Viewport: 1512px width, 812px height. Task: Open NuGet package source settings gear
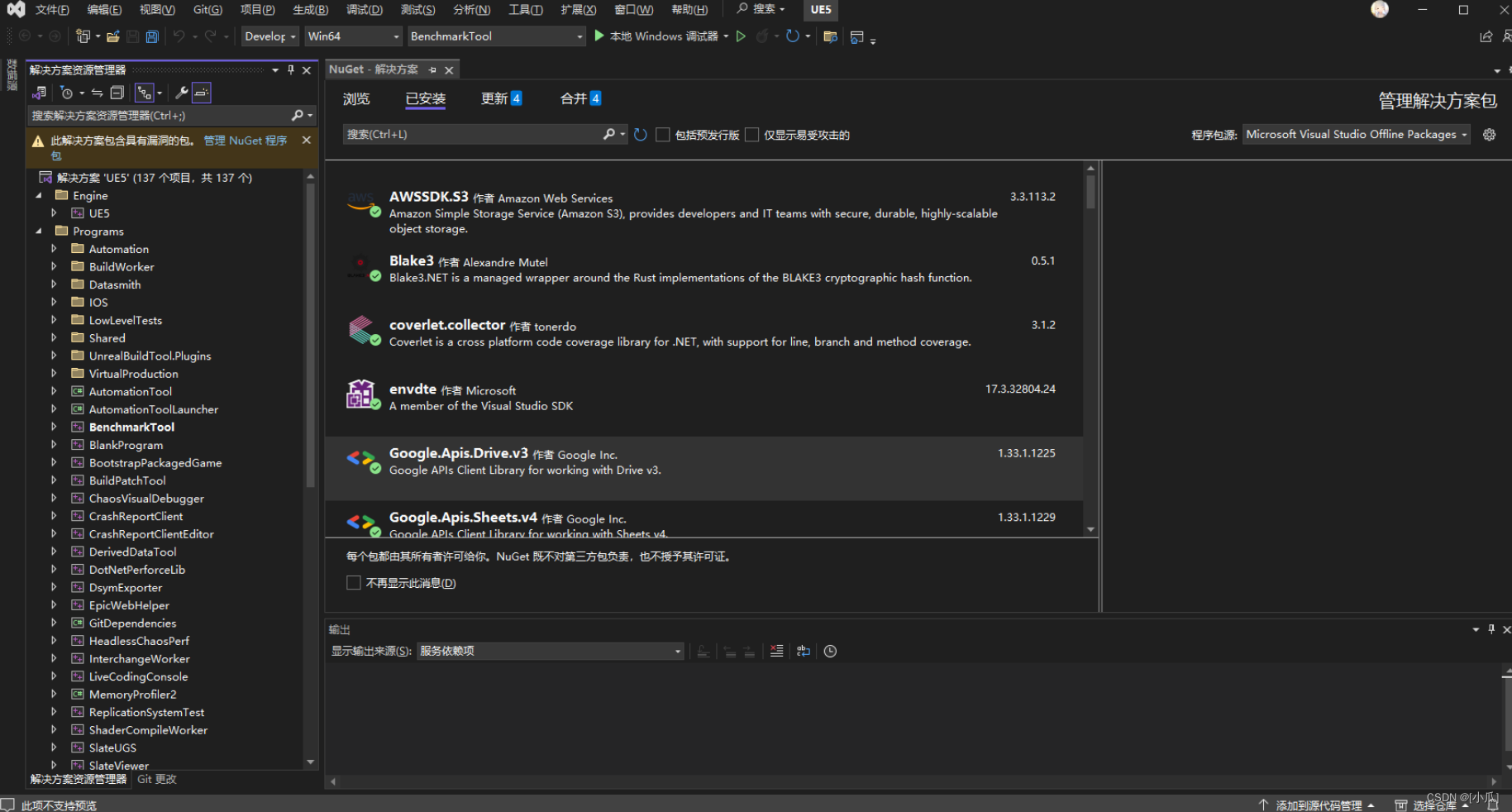[x=1489, y=134]
